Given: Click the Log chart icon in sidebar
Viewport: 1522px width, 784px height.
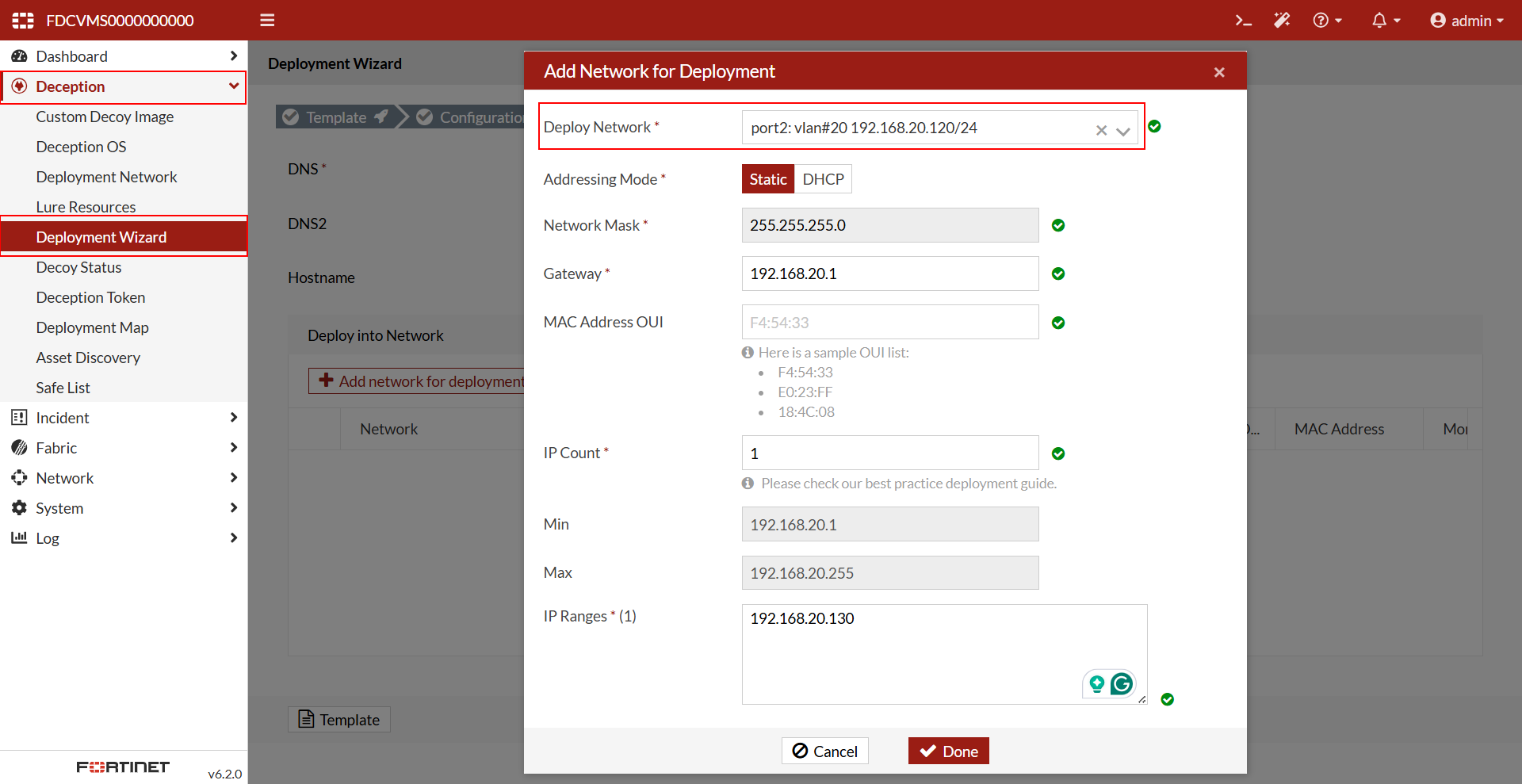Looking at the screenshot, I should (19, 538).
